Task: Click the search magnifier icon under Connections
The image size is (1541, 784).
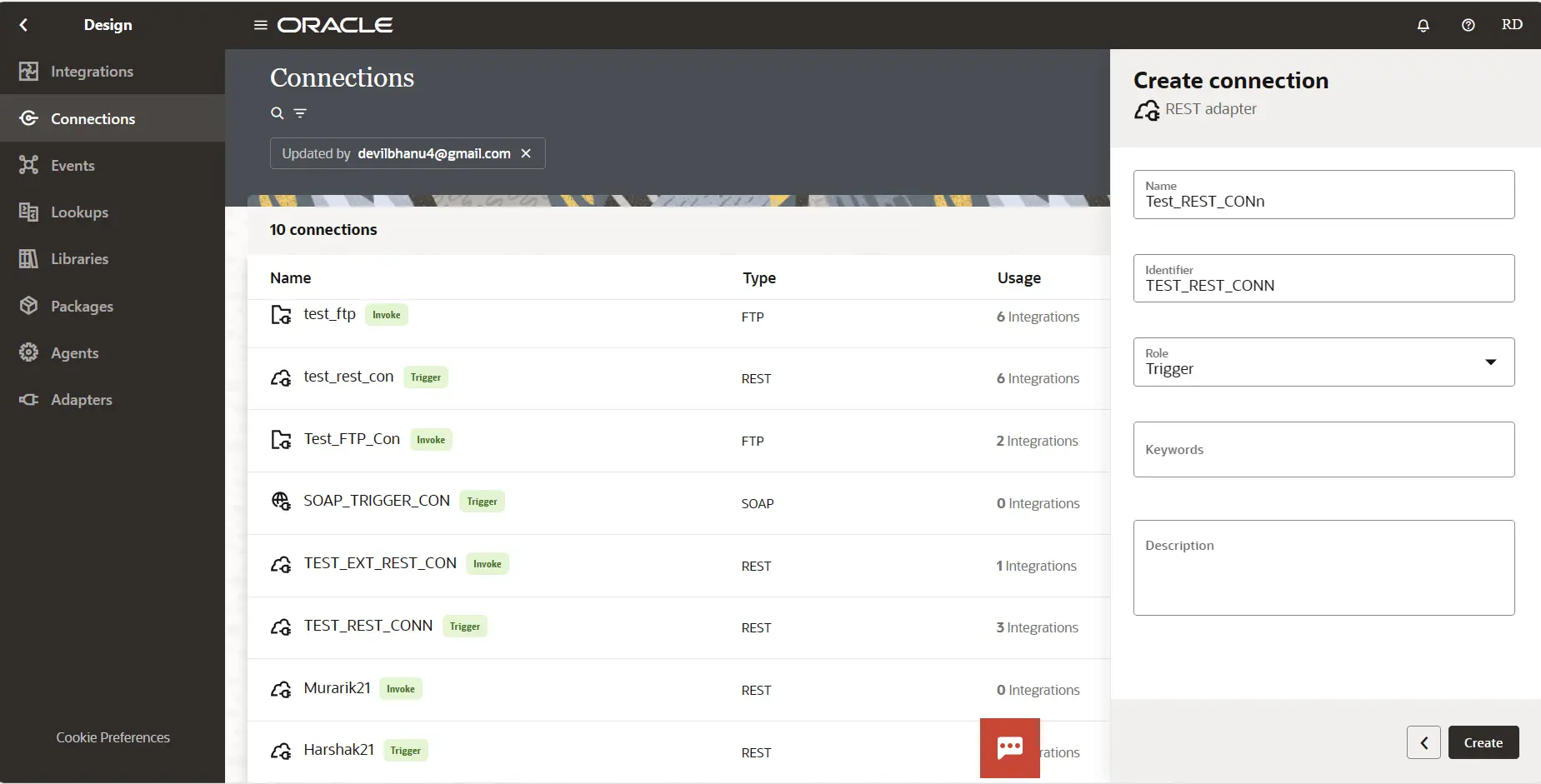Action: point(277,113)
